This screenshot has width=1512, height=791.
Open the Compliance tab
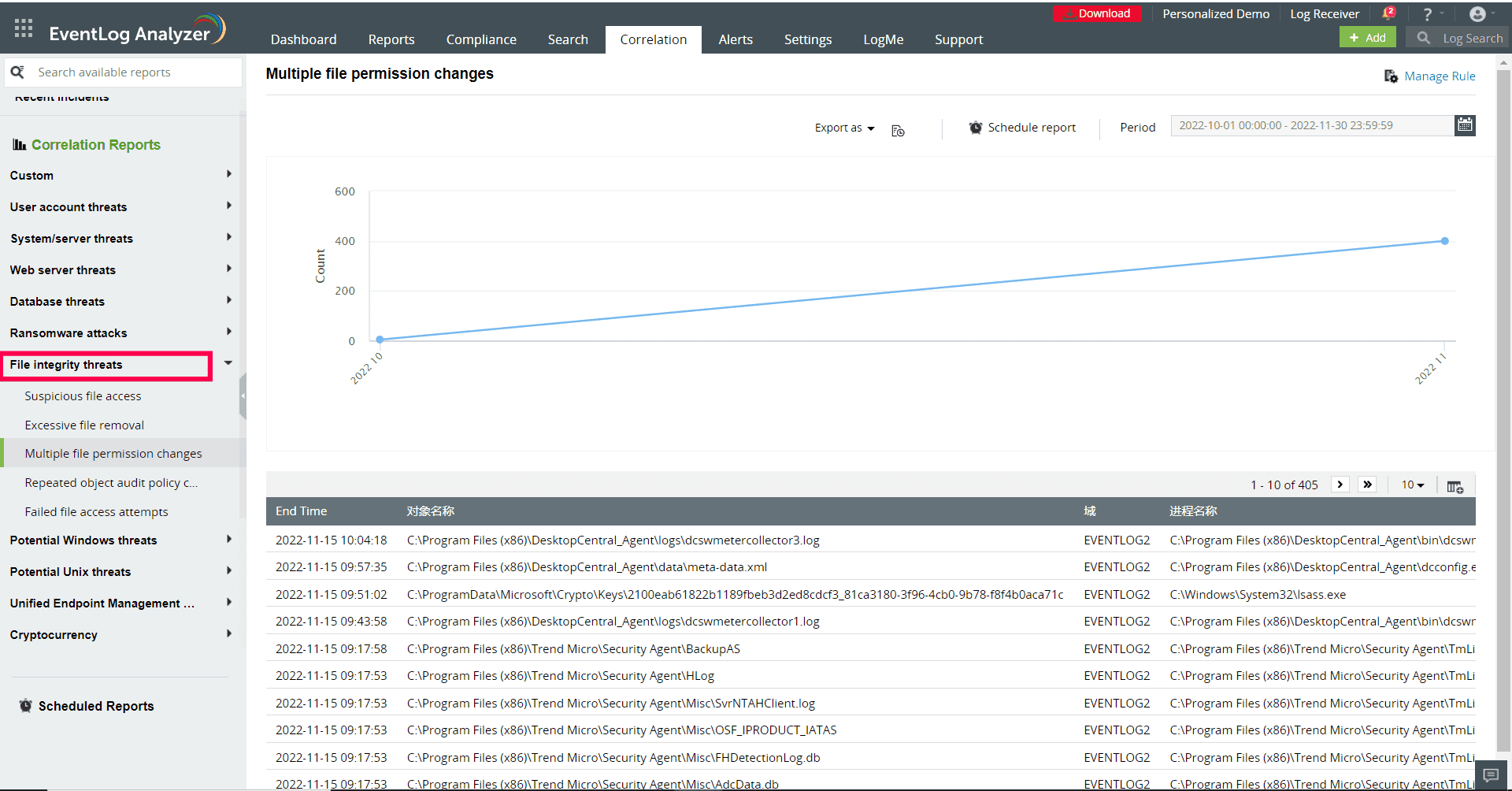tap(481, 39)
